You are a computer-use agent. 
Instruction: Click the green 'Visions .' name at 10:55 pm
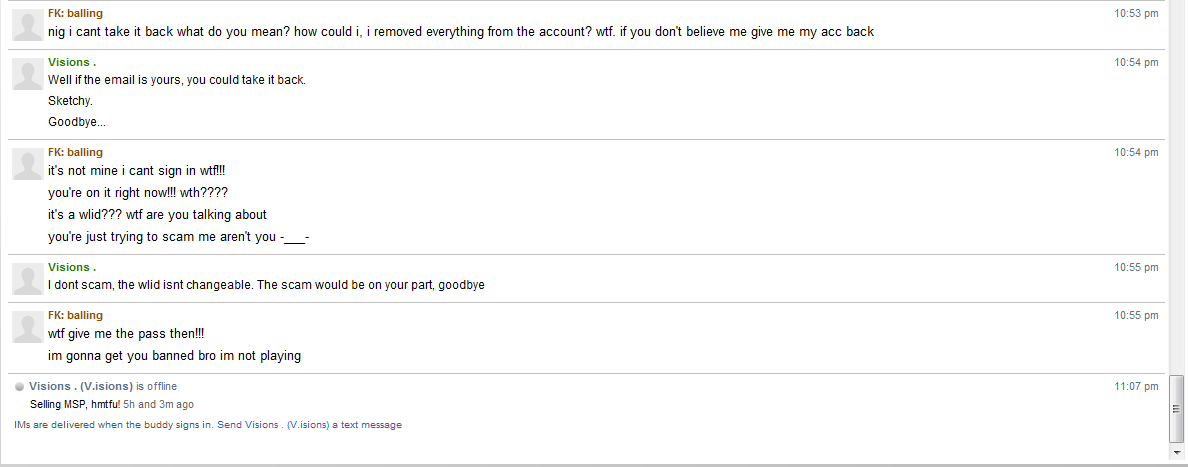[x=72, y=267]
